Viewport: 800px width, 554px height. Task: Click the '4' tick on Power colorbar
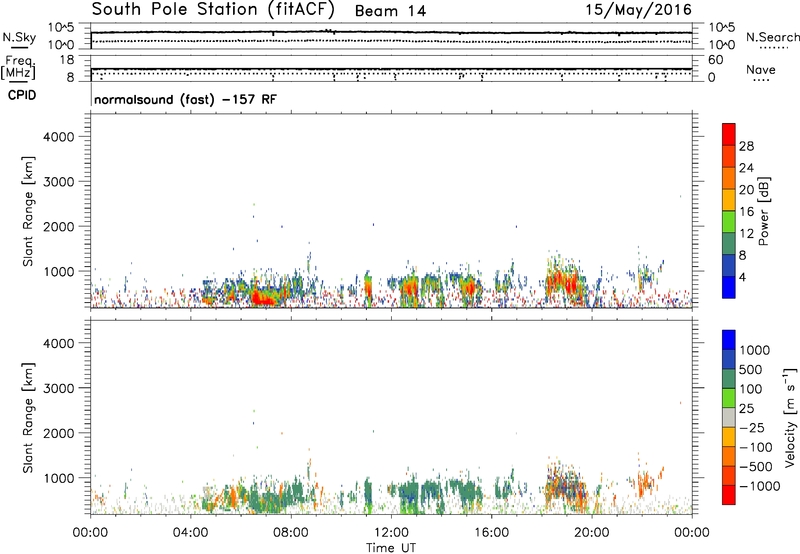pos(743,277)
